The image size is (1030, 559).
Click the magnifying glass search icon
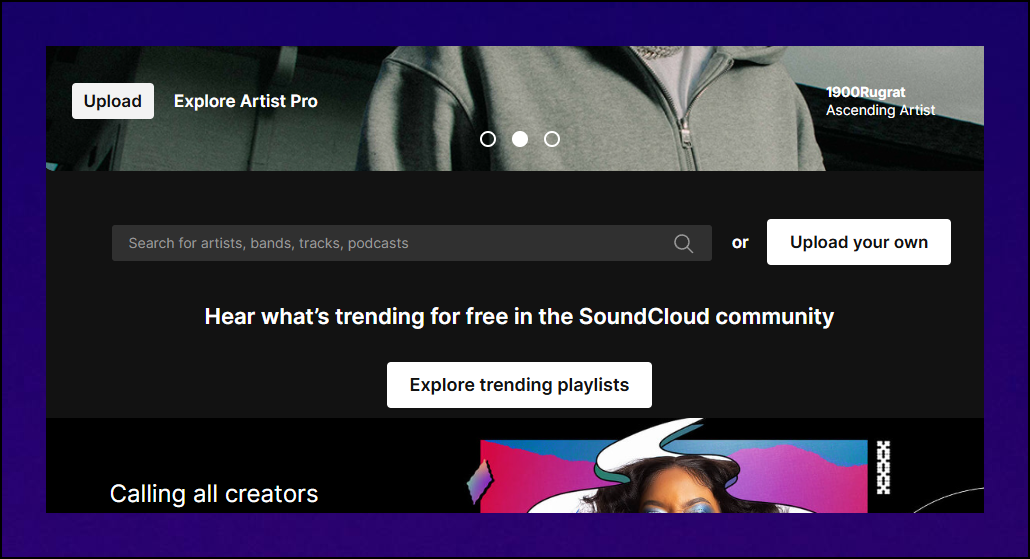point(683,243)
